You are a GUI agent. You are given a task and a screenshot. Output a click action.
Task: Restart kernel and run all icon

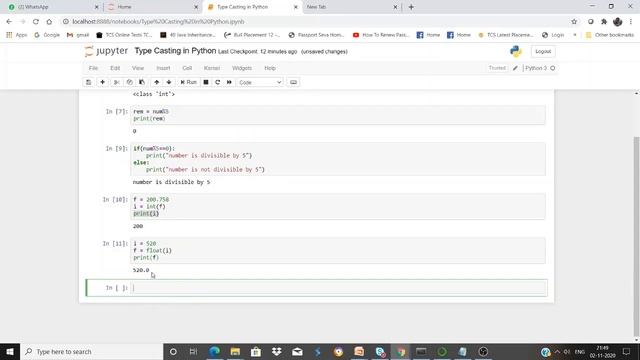[229, 82]
